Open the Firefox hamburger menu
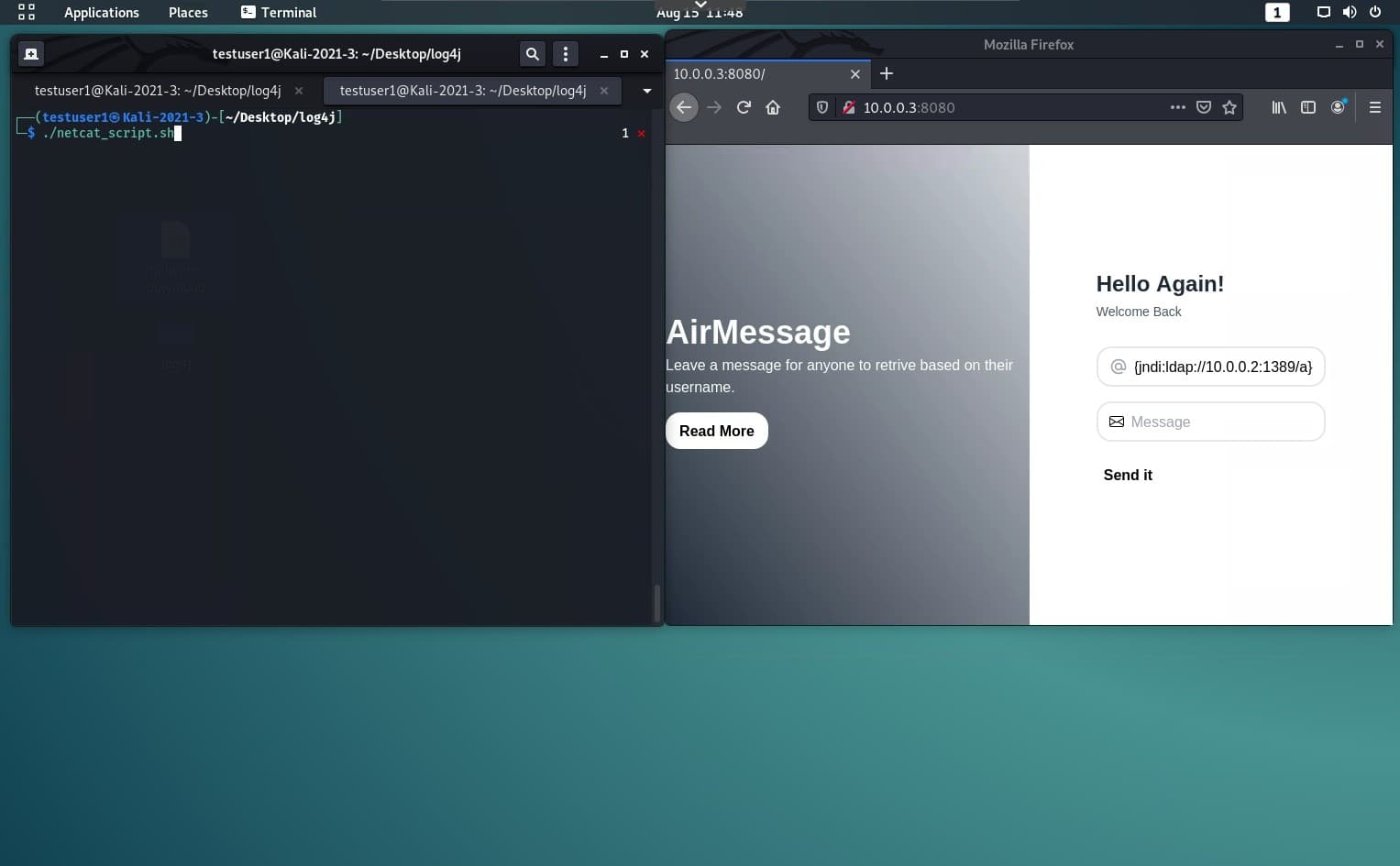This screenshot has height=866, width=1400. [x=1375, y=107]
